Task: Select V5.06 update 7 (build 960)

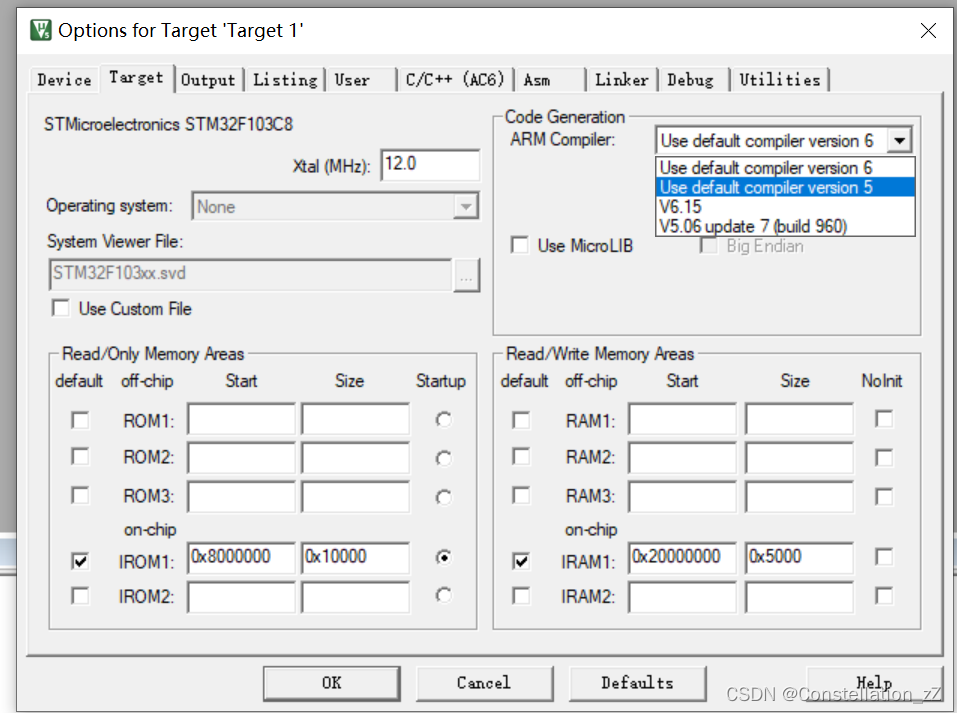Action: (x=785, y=226)
